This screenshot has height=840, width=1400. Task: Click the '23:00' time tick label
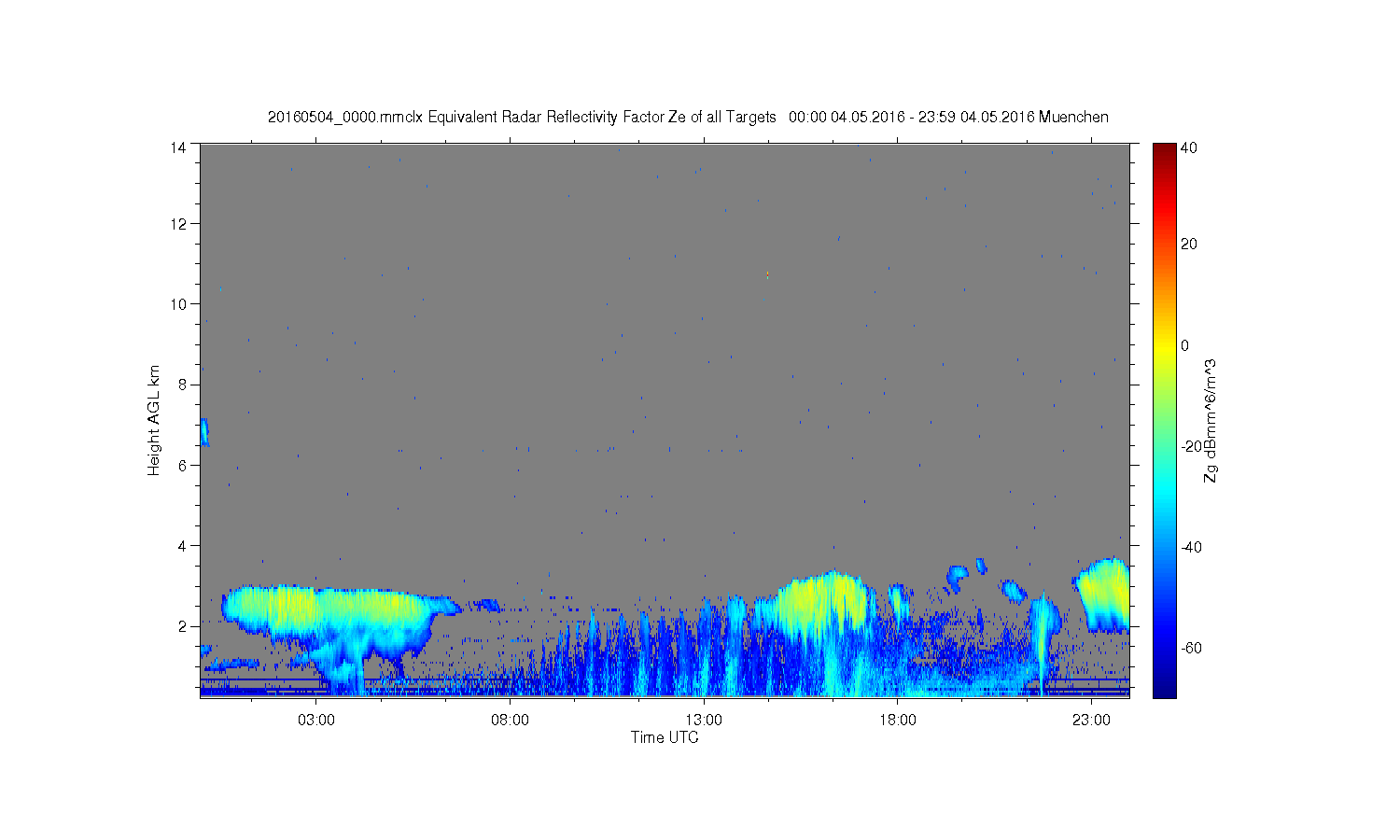[x=1090, y=720]
